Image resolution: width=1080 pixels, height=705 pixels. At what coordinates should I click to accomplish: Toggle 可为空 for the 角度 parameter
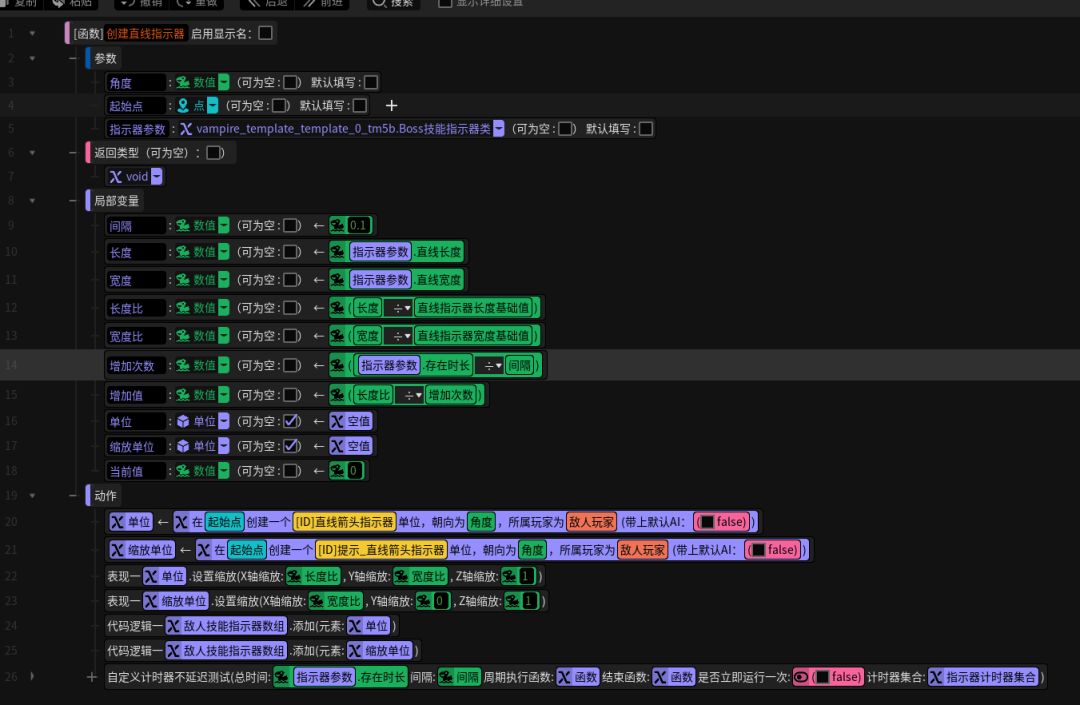pos(291,82)
